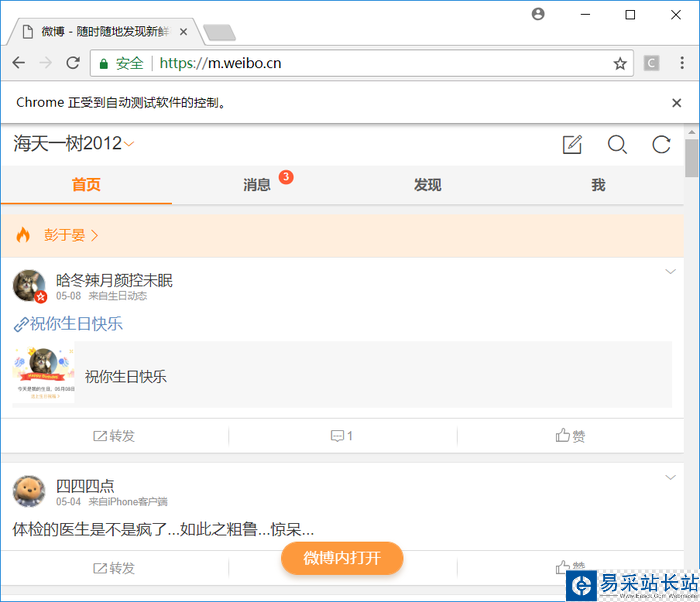The height and width of the screenshot is (602, 700).
Task: Click the address bar showing m.weibo.cn
Action: [x=362, y=63]
